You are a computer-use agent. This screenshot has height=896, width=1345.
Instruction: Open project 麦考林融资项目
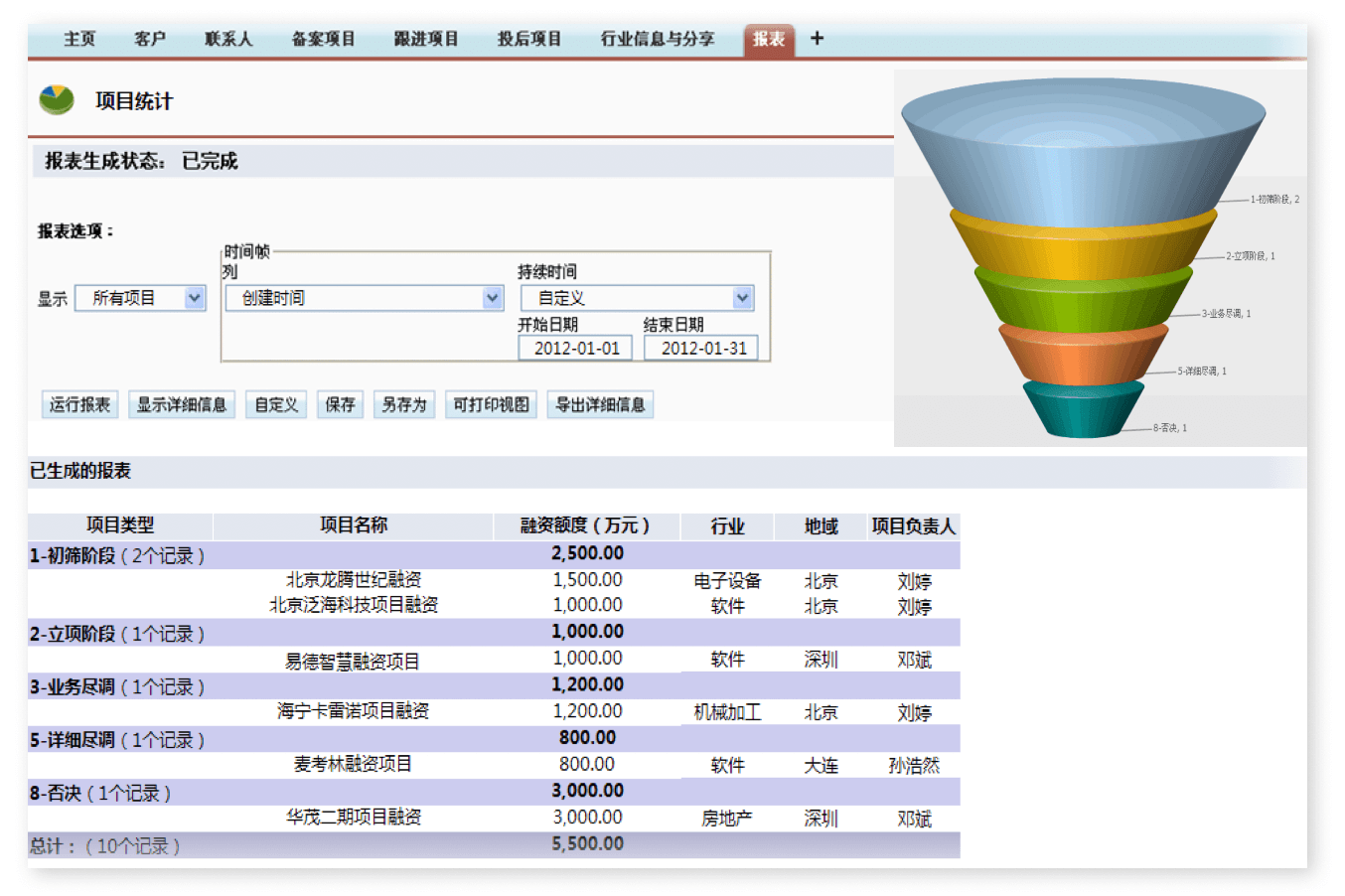[x=354, y=764]
